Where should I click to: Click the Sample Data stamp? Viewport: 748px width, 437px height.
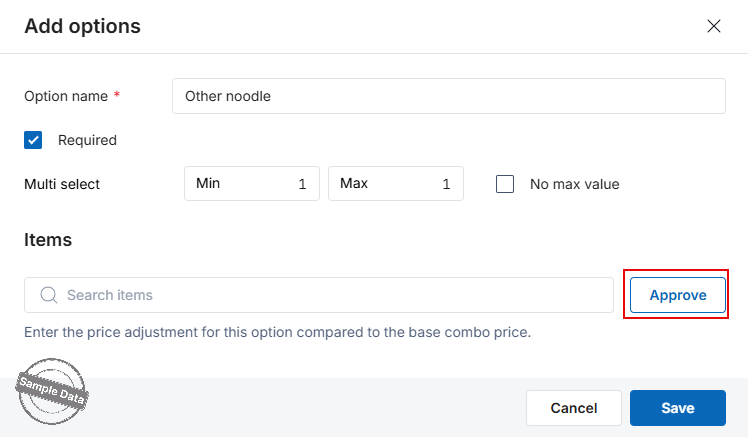click(x=52, y=391)
